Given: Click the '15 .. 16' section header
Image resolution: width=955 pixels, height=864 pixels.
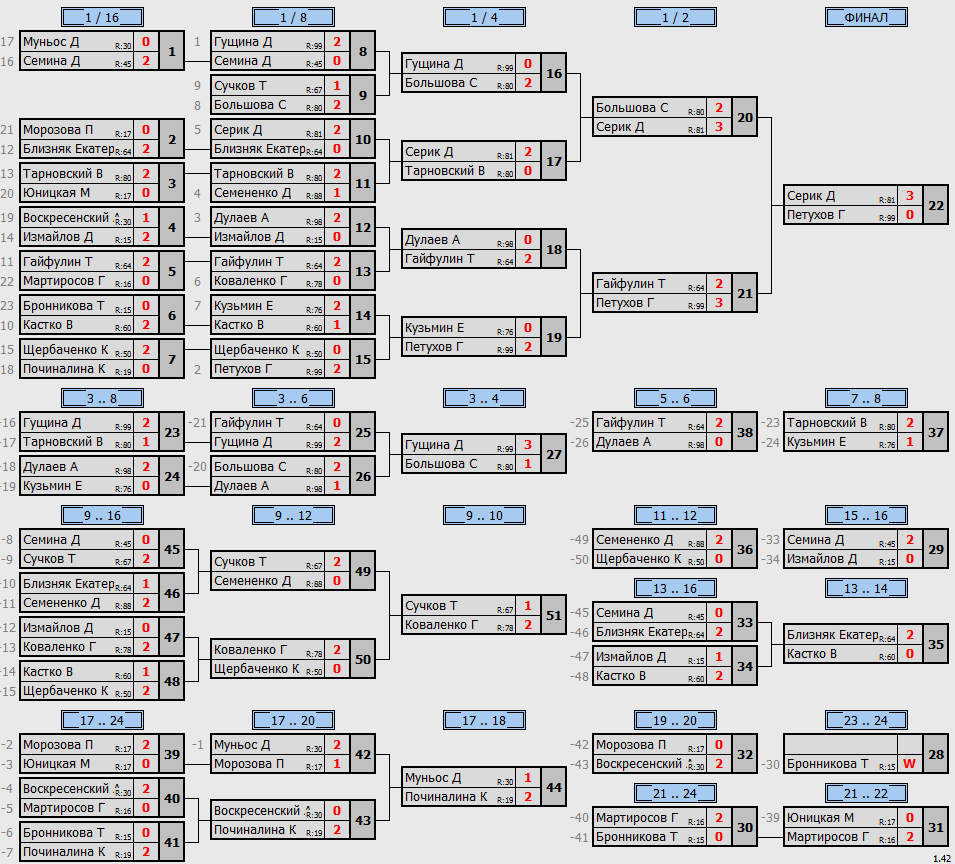Looking at the screenshot, I should click(866, 515).
